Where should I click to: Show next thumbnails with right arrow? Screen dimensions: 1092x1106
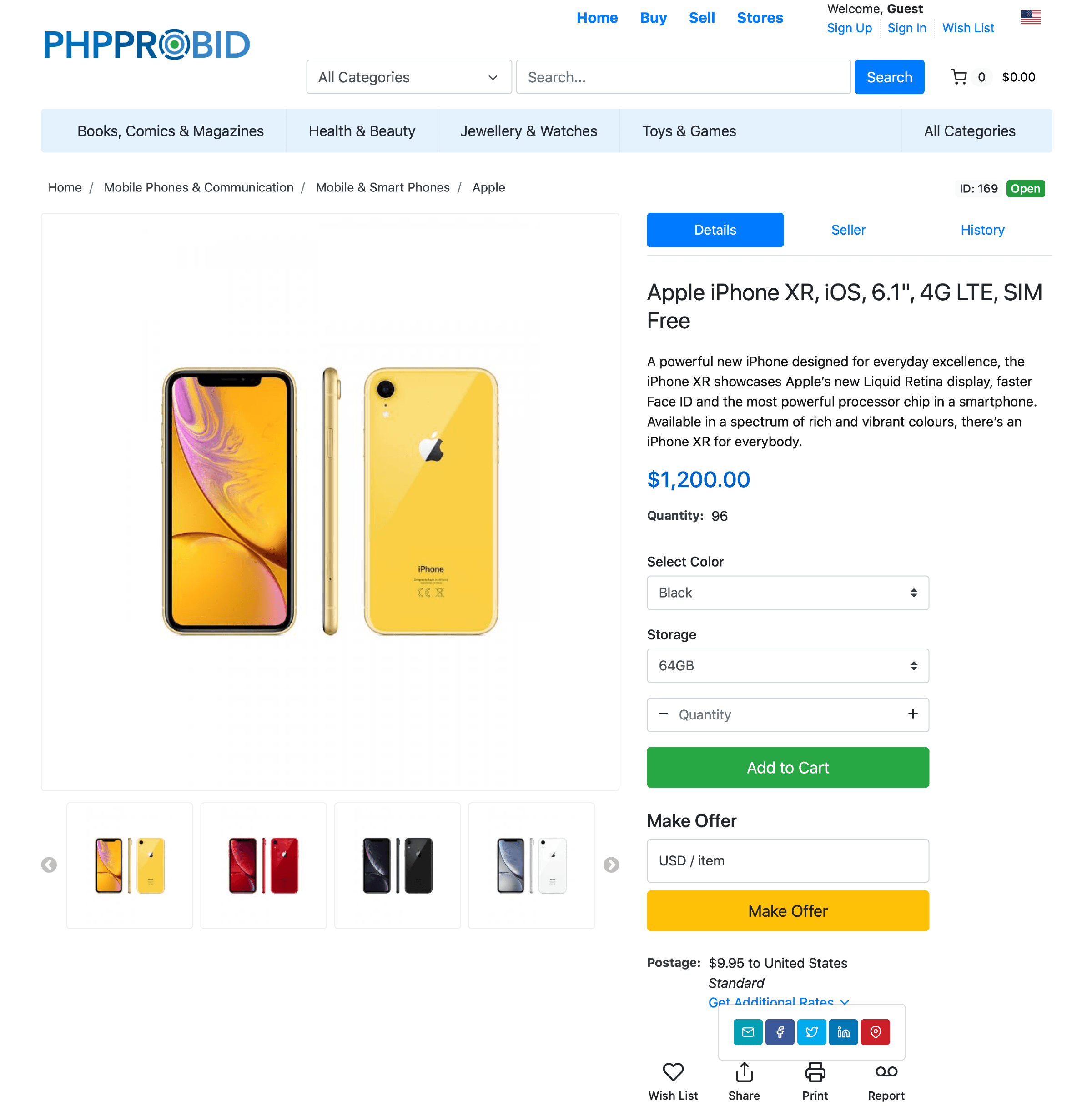click(611, 865)
